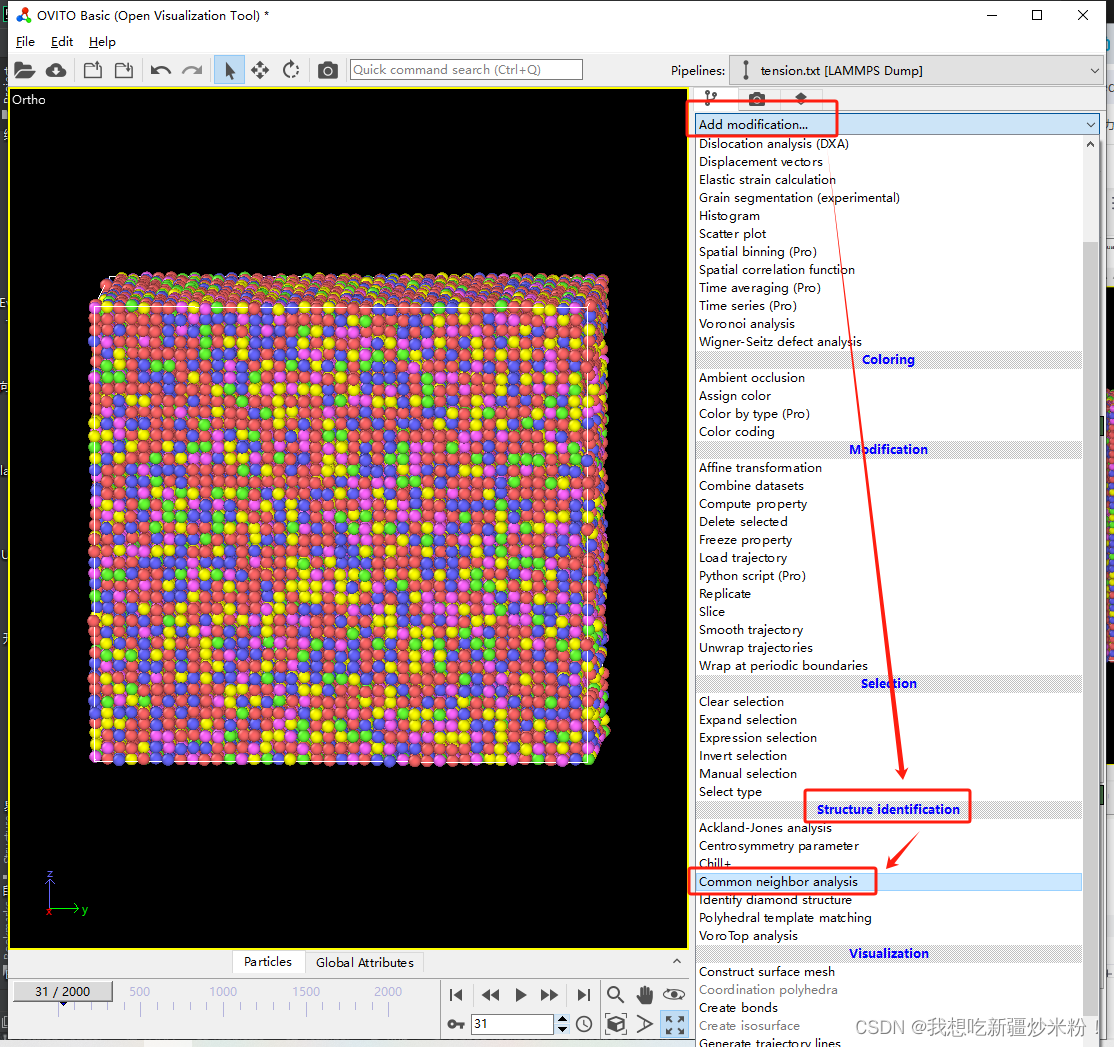Viewport: 1114px width, 1047px height.
Task: Click the modifier list scrollbar
Action: click(x=1091, y=629)
